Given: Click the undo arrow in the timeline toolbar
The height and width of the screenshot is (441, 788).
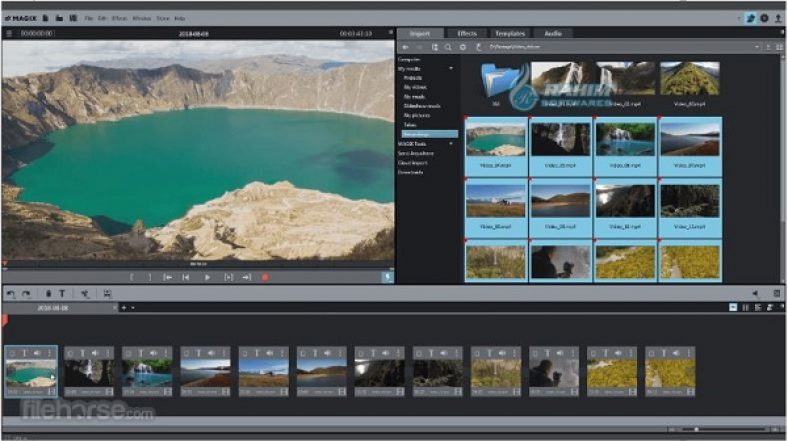Looking at the screenshot, I should pyautogui.click(x=11, y=294).
